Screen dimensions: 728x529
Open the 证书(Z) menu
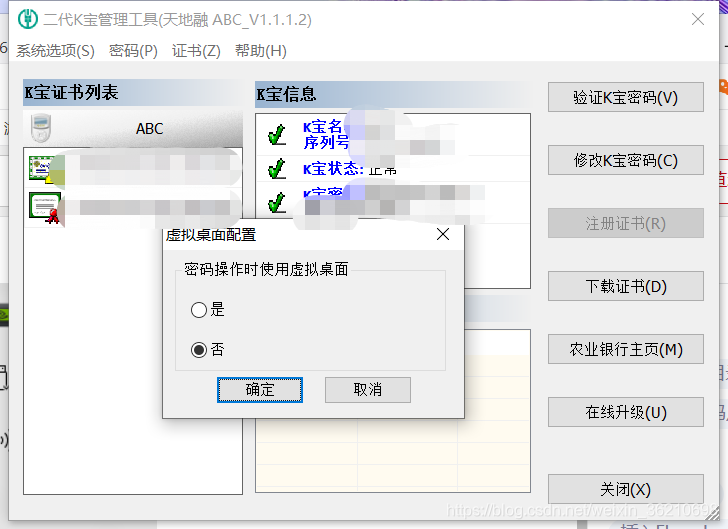pos(196,51)
